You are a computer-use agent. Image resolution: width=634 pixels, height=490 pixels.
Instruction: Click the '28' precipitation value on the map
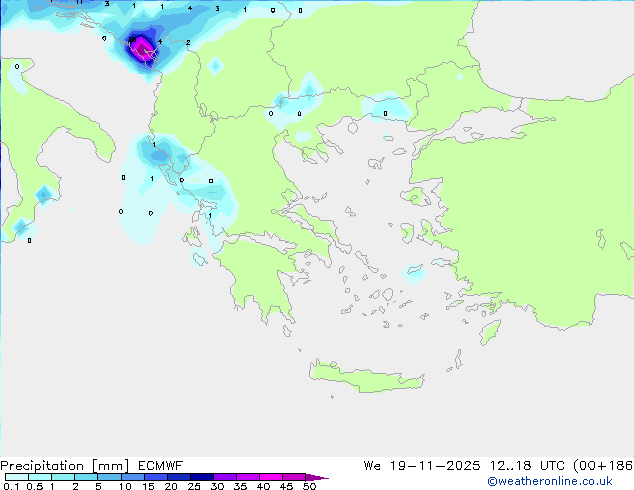coord(132,40)
